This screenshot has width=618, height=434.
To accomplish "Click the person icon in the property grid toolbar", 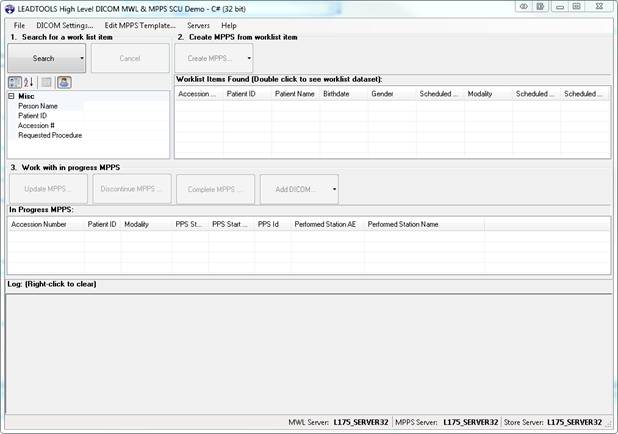I will [63, 82].
